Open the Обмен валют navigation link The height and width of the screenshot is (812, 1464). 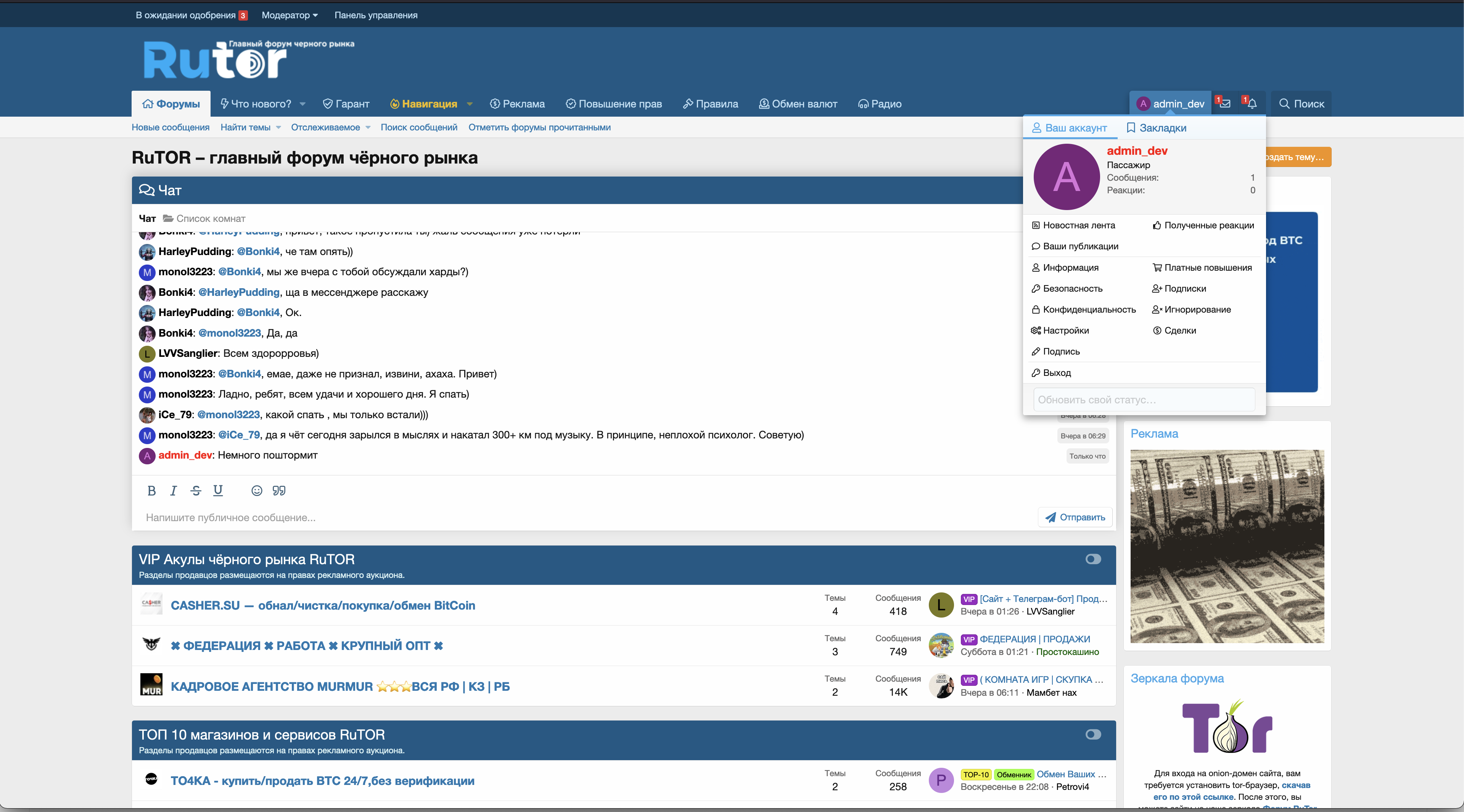tap(798, 104)
